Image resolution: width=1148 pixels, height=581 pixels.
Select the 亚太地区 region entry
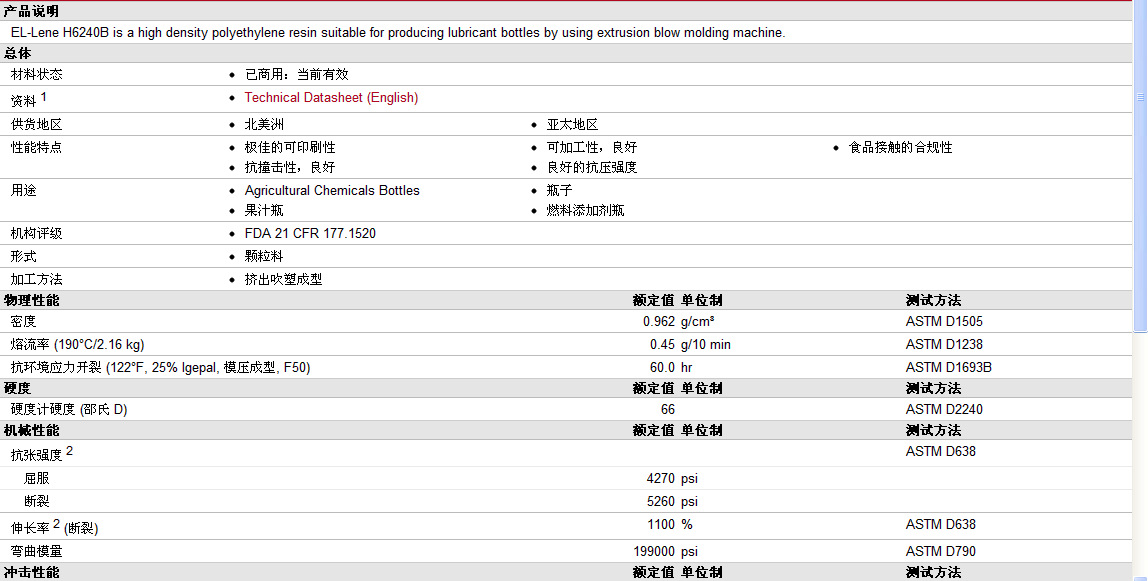point(573,124)
